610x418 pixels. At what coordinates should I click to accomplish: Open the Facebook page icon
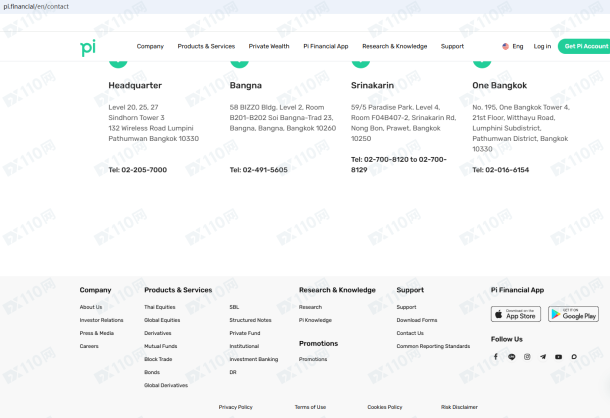pyautogui.click(x=496, y=357)
